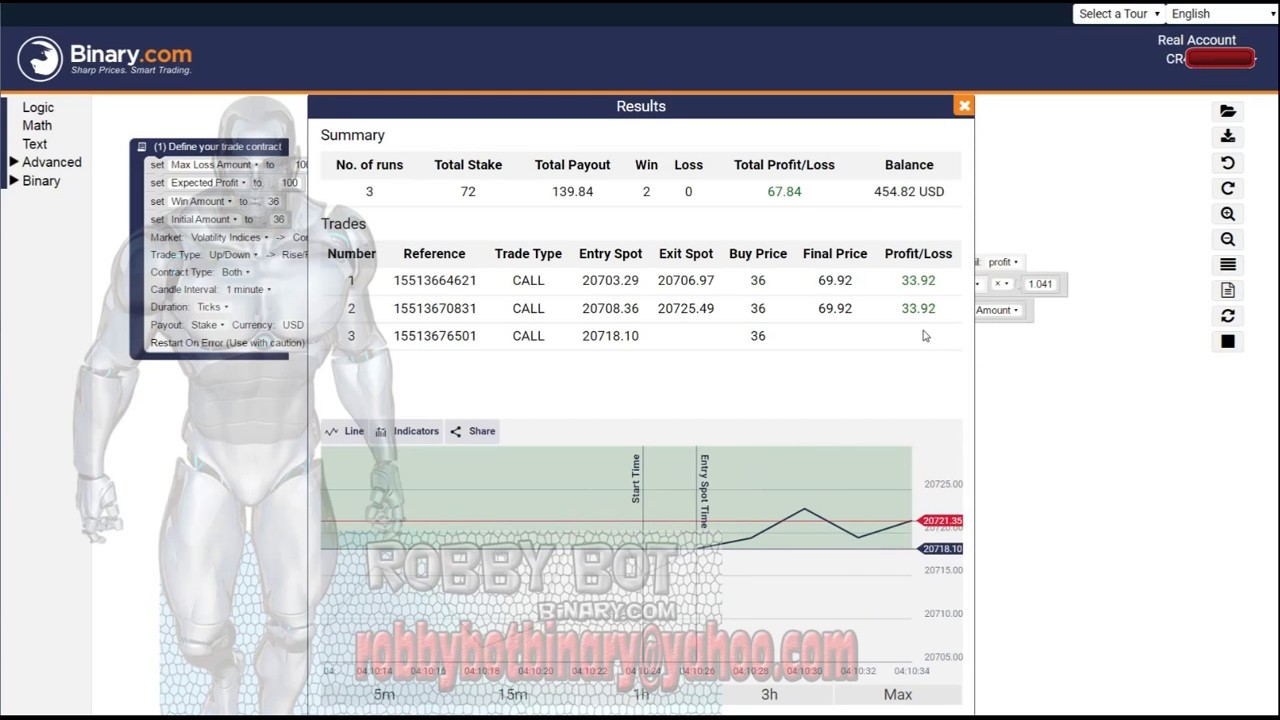Open the Duration Ticks dropdown

pyautogui.click(x=212, y=307)
